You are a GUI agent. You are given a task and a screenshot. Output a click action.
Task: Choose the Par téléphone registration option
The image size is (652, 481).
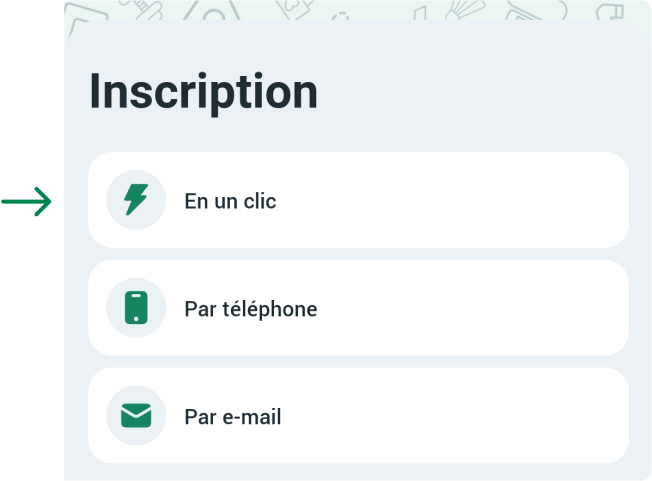pos(358,308)
